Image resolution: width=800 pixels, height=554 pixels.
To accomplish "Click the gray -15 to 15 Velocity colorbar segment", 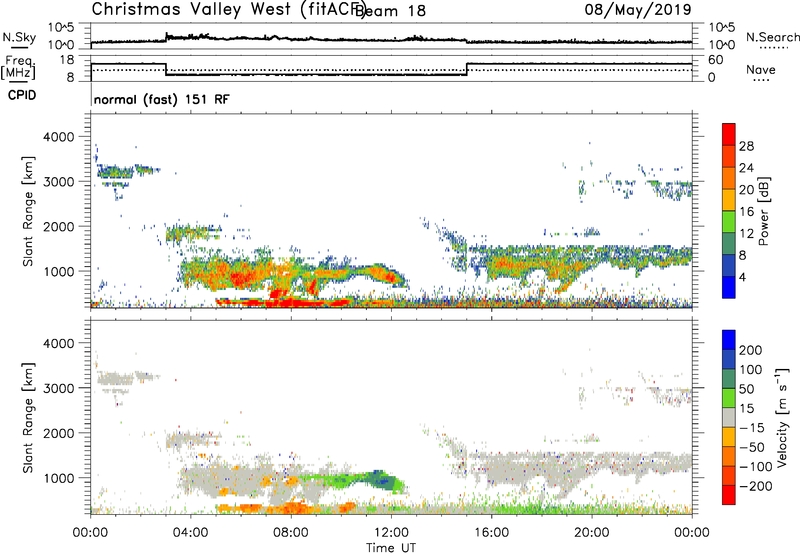I will 729,417.
